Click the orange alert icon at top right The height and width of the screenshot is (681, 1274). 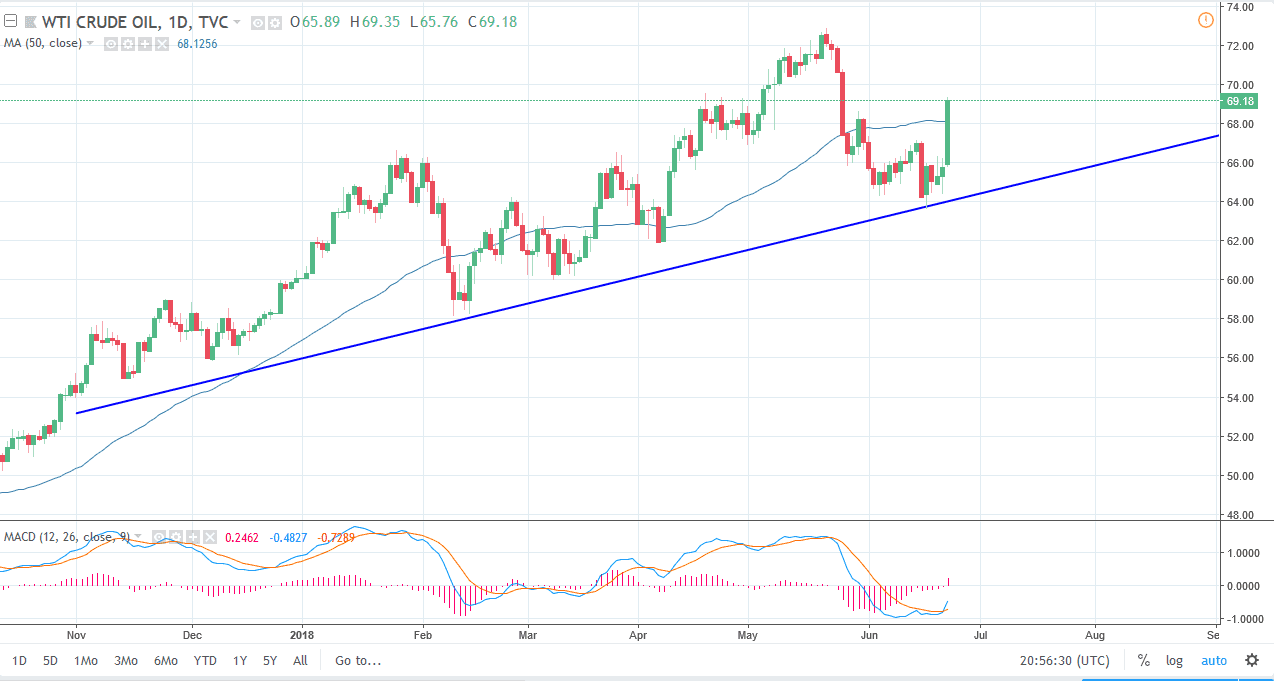click(1206, 20)
